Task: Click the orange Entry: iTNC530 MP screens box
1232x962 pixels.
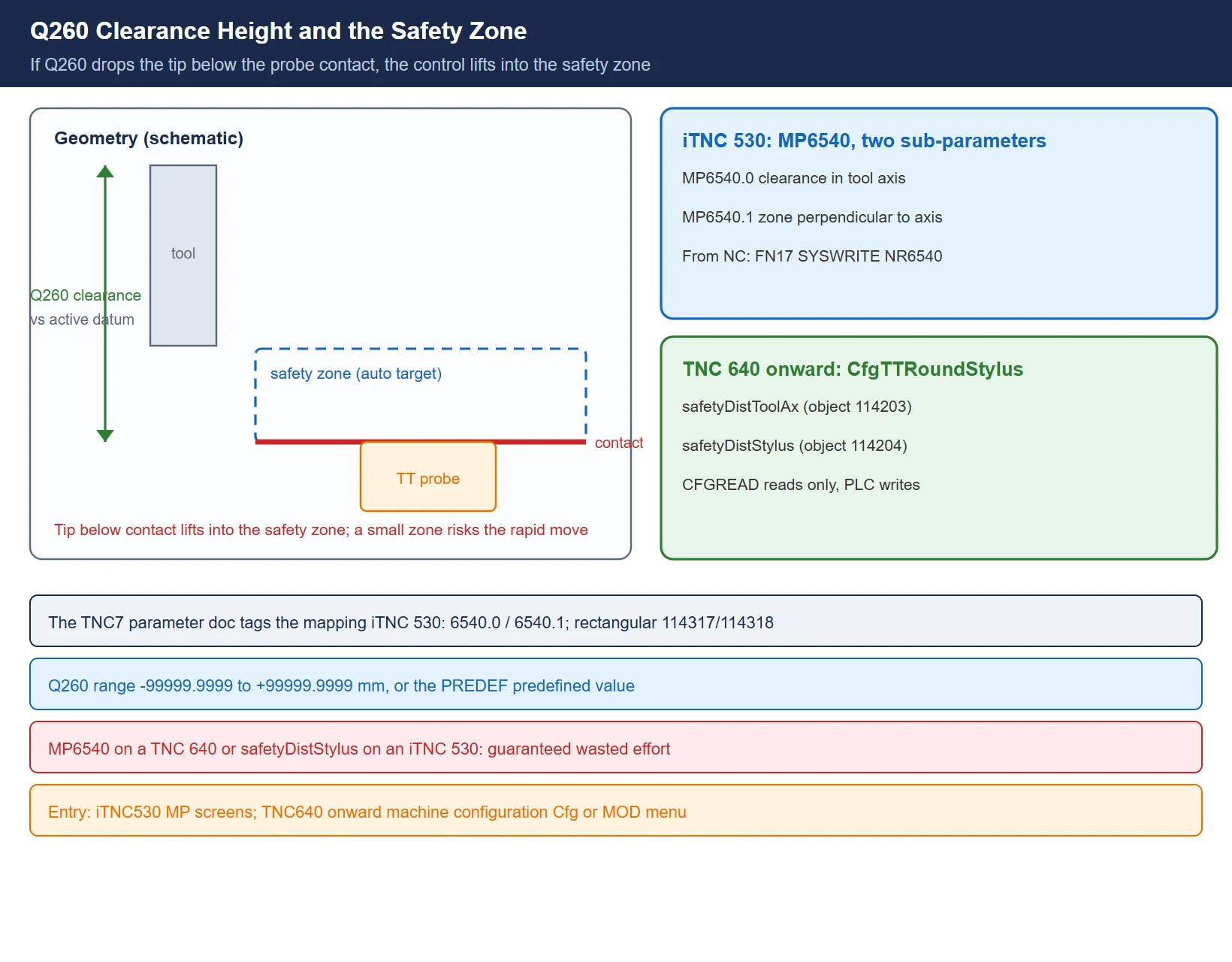Action: [616, 810]
